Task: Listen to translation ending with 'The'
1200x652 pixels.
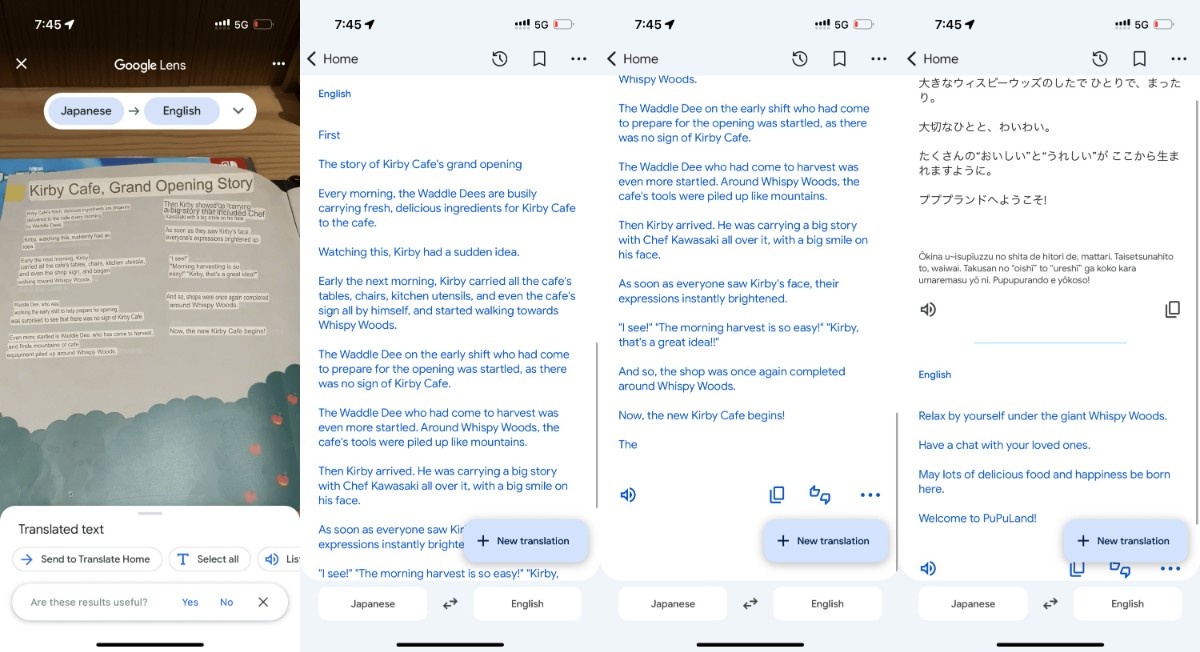Action: pyautogui.click(x=628, y=495)
